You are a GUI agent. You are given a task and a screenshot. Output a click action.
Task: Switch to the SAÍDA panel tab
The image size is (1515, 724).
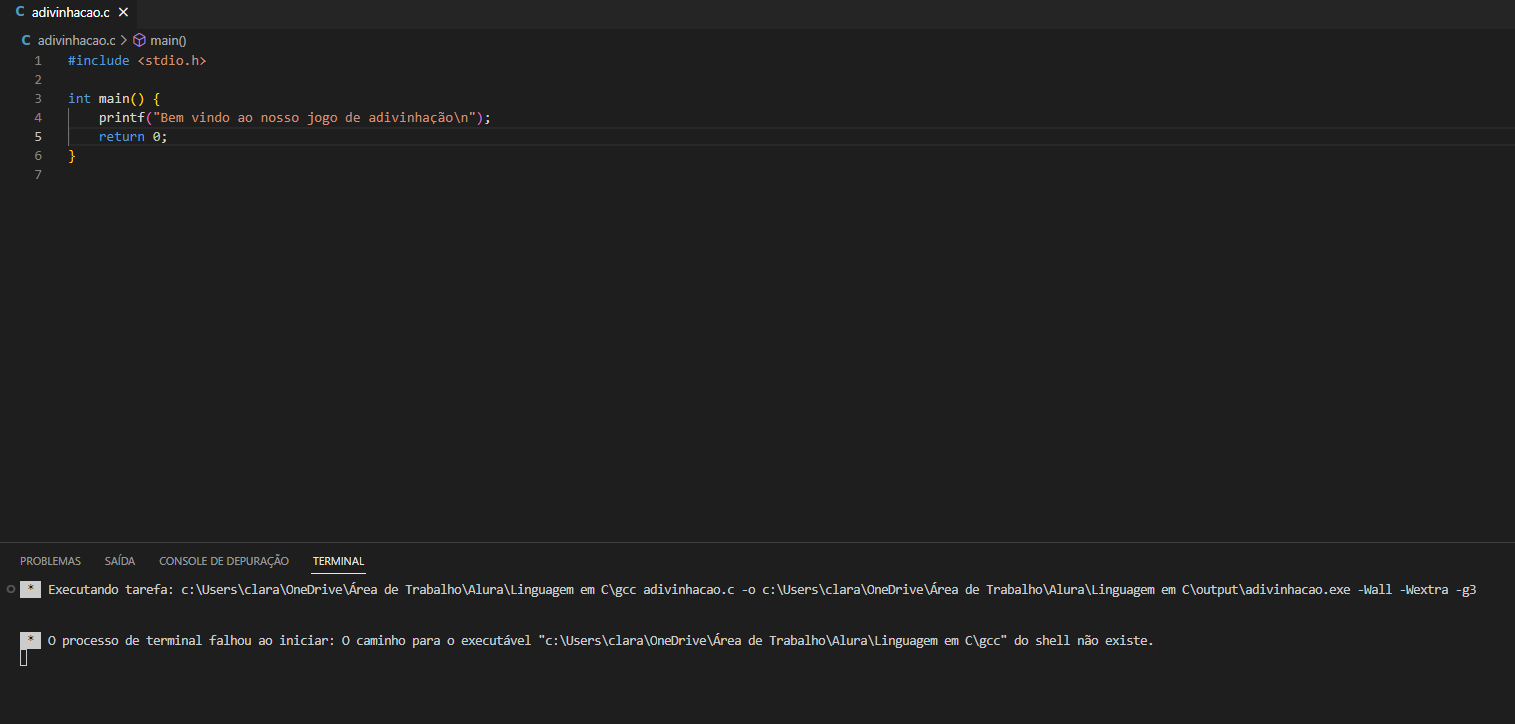pos(120,561)
